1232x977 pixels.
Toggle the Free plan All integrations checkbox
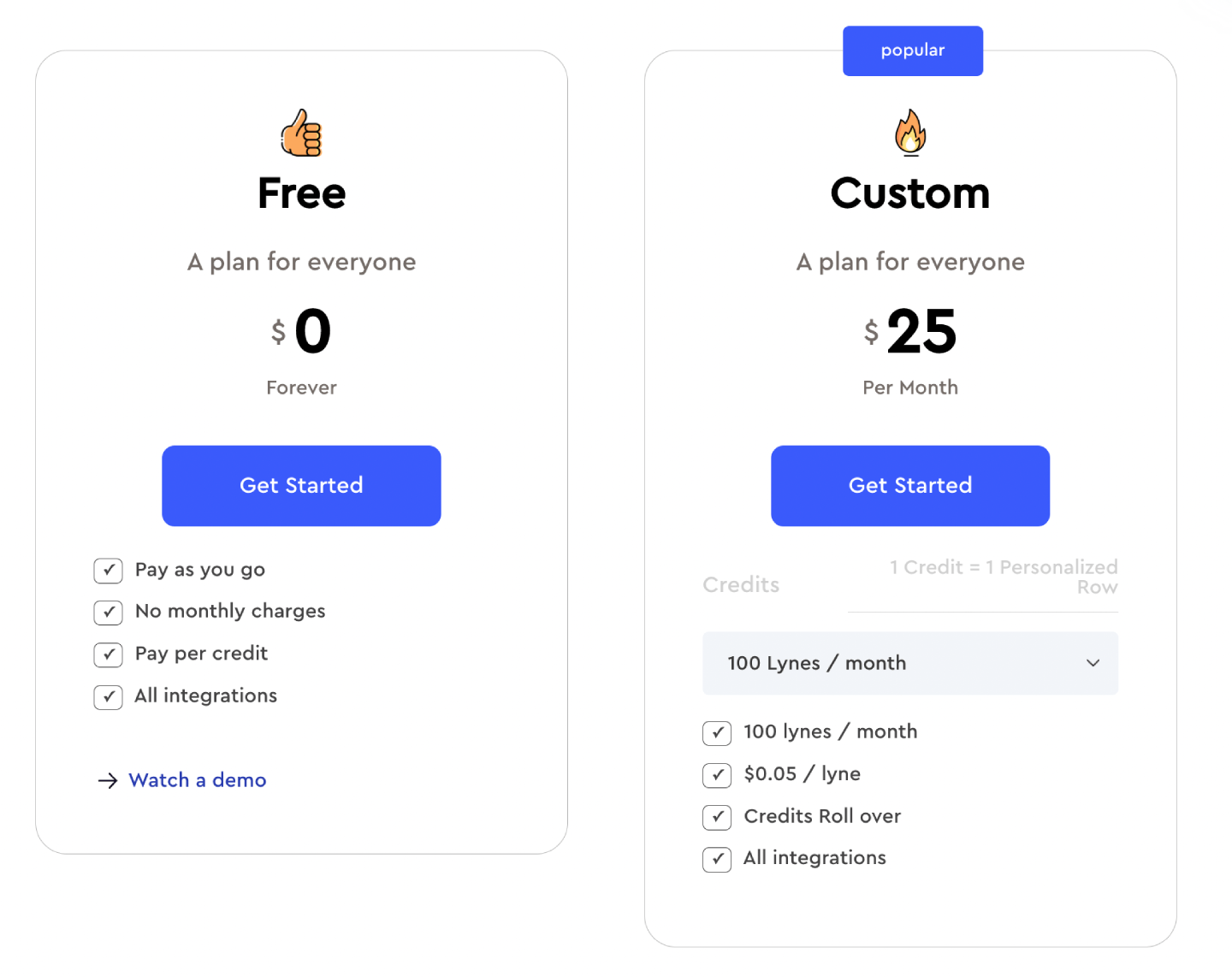point(109,697)
